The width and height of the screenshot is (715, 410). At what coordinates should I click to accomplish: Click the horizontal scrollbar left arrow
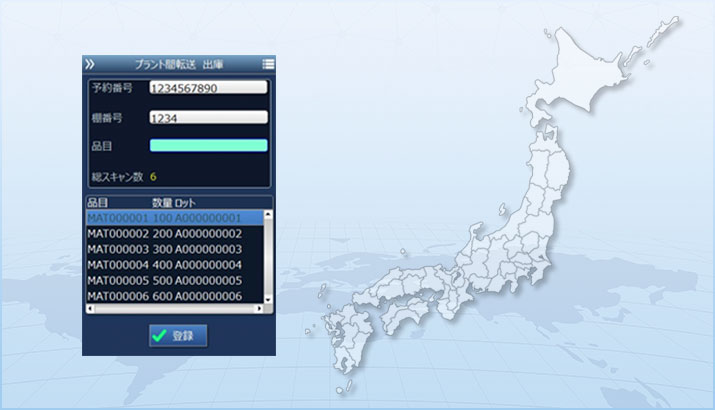(89, 309)
